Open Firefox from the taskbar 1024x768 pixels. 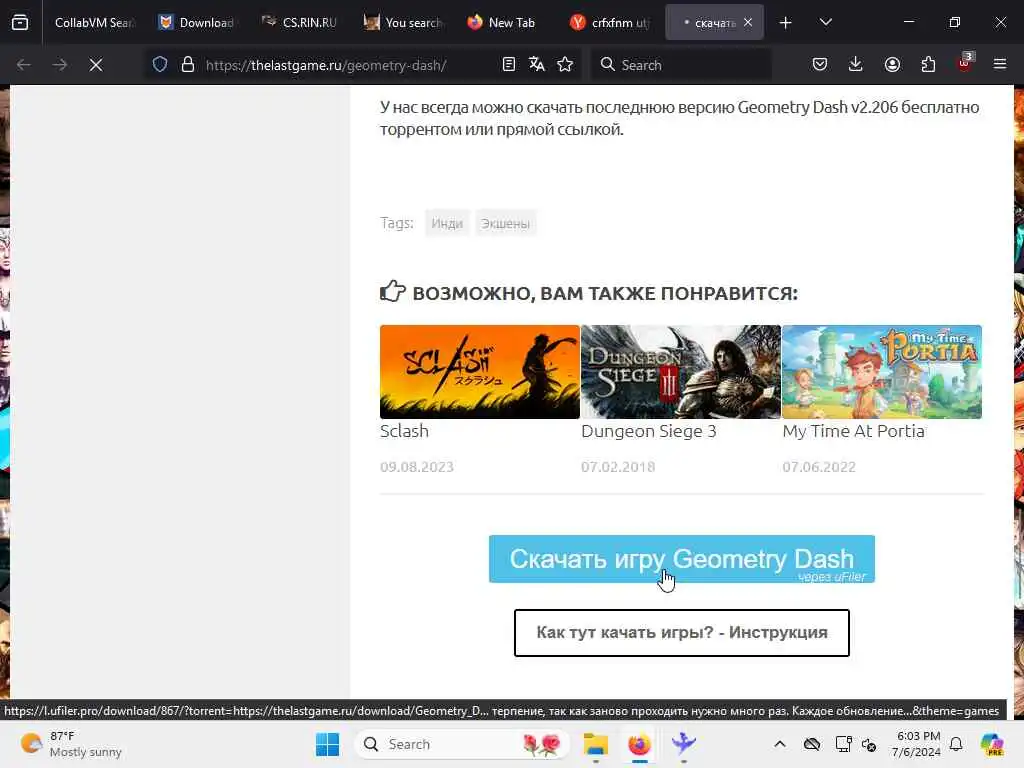[x=639, y=744]
